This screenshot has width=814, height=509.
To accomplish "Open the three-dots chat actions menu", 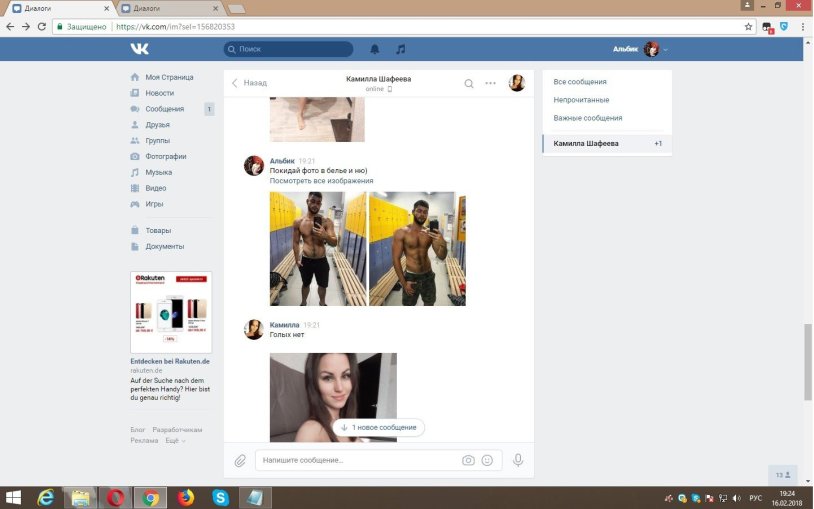I will [491, 83].
